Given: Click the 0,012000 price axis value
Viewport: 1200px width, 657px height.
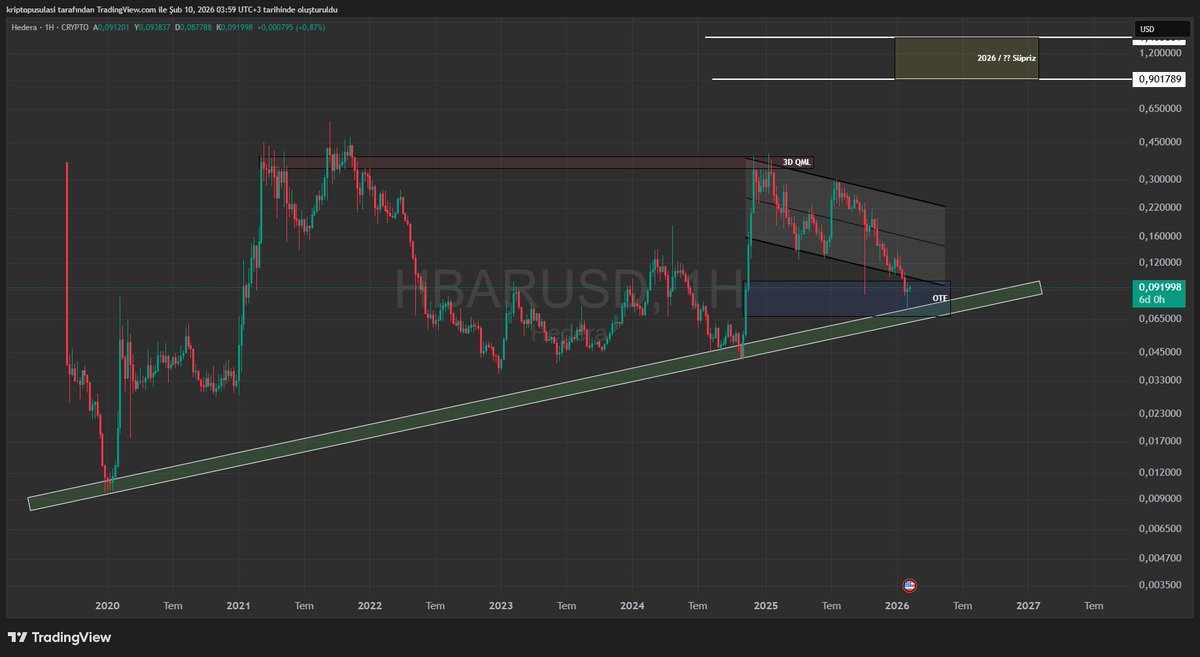Looking at the screenshot, I should (1160, 472).
